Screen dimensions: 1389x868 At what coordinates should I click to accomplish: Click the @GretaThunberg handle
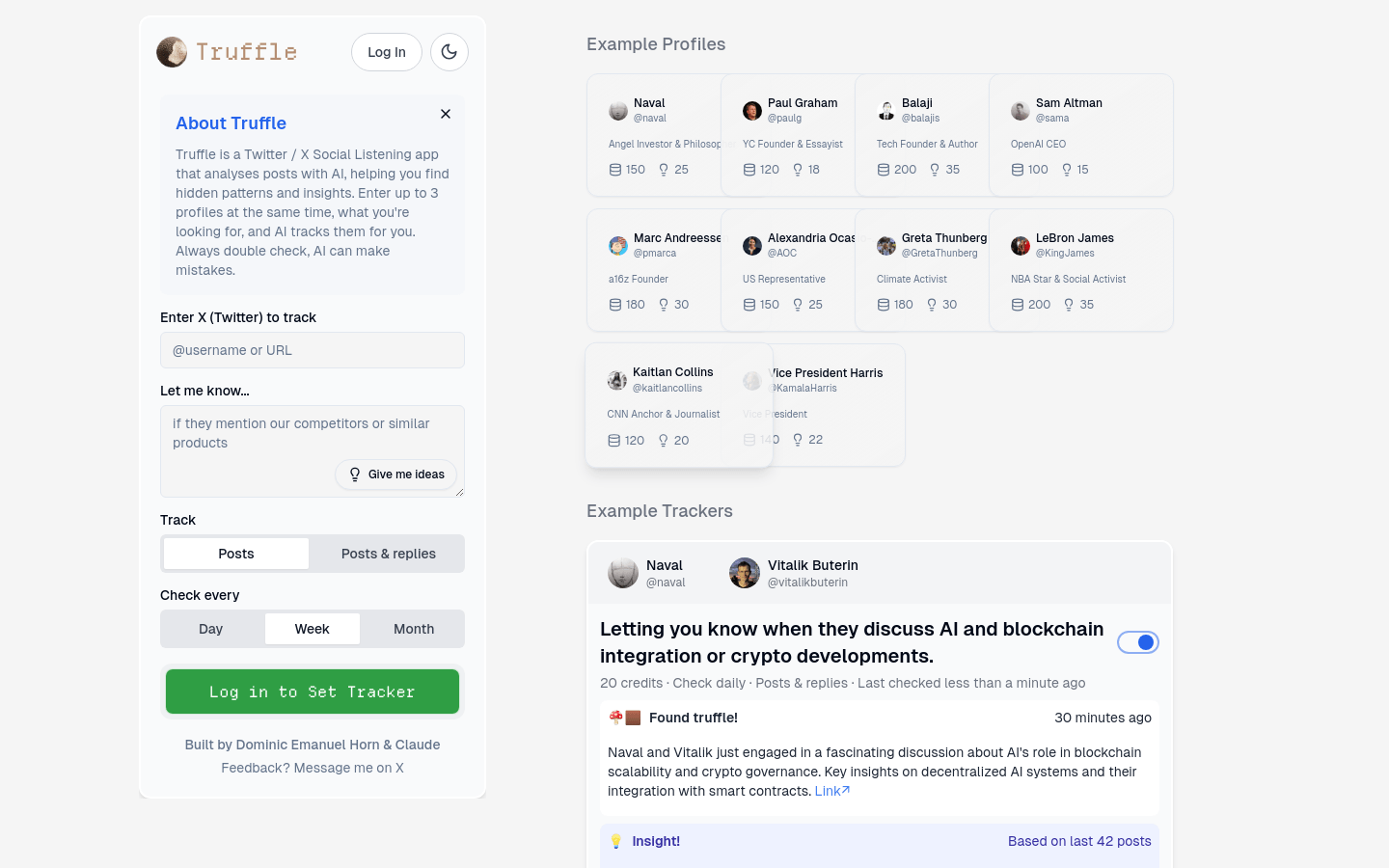coord(940,254)
